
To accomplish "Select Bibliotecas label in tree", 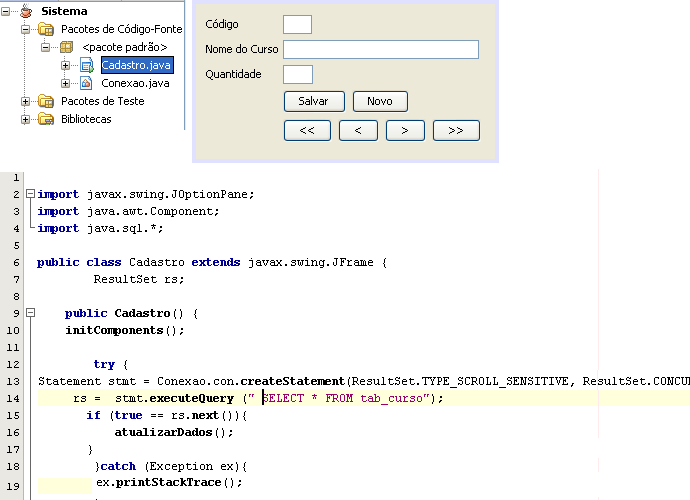I will pos(86,119).
